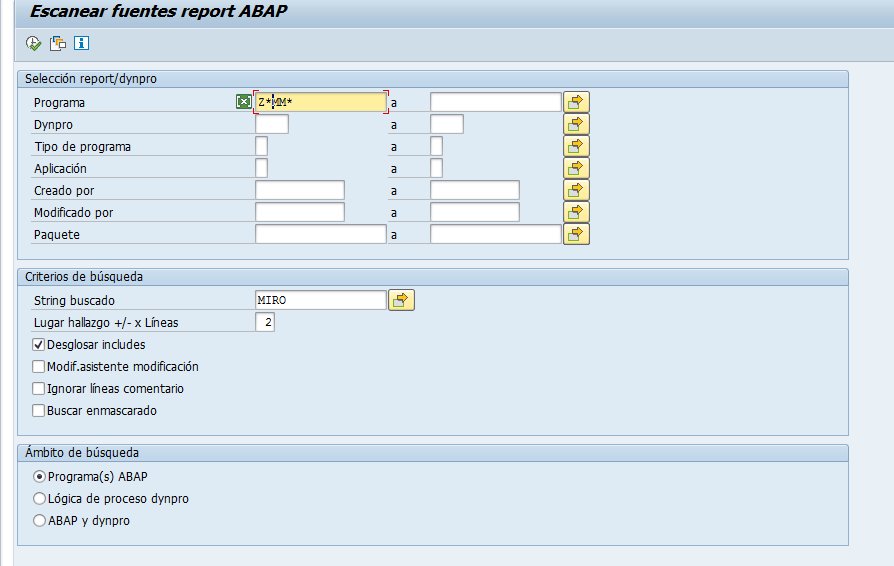Open multiple selection for String buscado
The height and width of the screenshot is (566, 894).
pyautogui.click(x=402, y=300)
